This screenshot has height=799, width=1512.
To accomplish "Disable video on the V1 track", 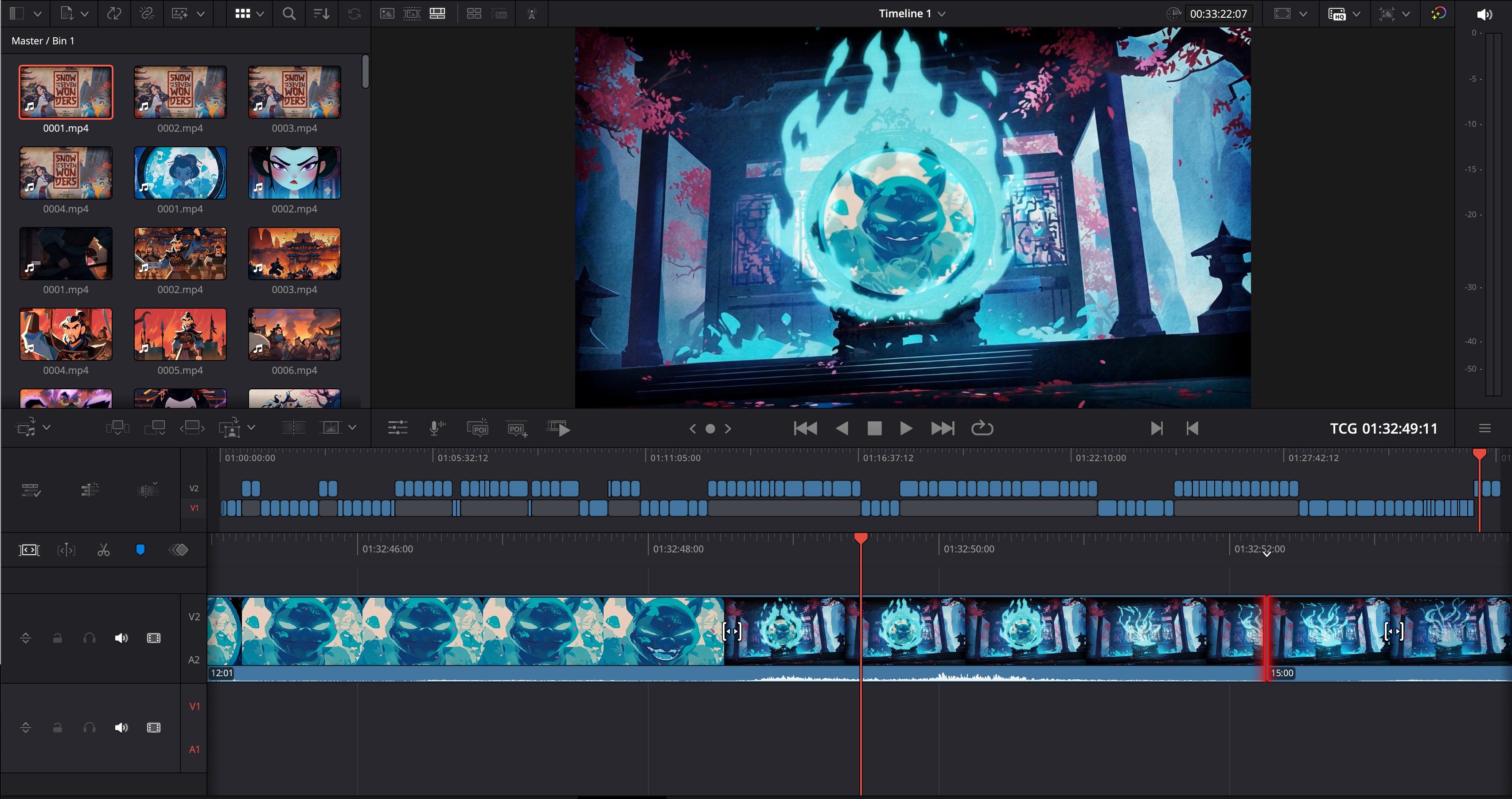I will [154, 728].
